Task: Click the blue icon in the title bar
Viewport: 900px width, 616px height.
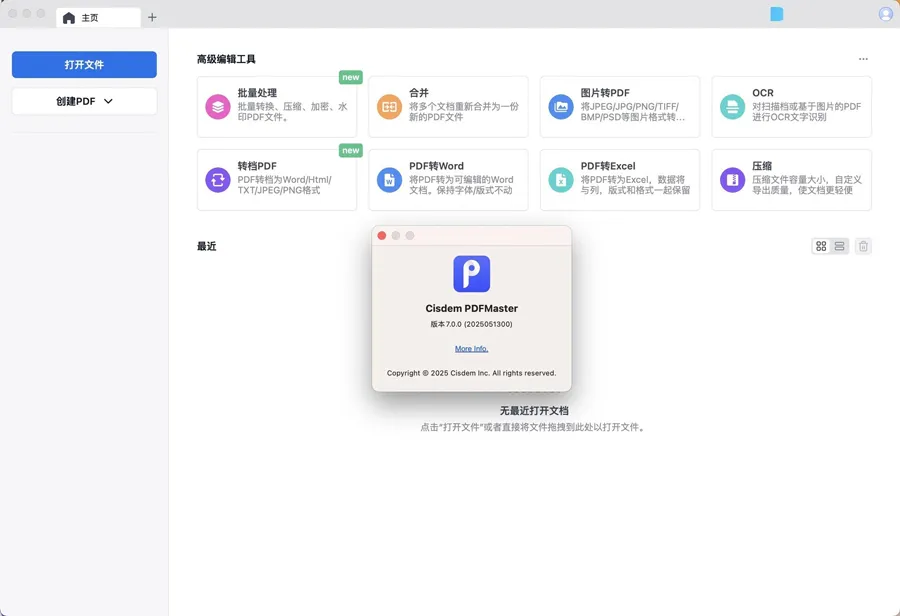Action: (x=776, y=14)
